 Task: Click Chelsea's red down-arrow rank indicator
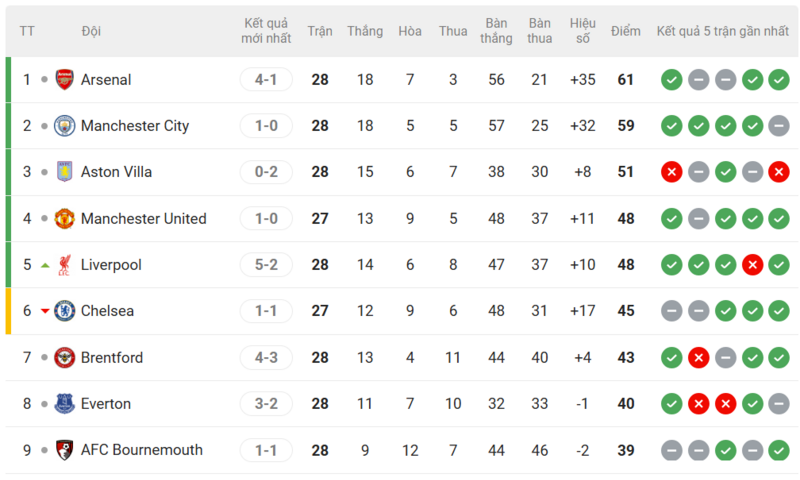click(44, 312)
